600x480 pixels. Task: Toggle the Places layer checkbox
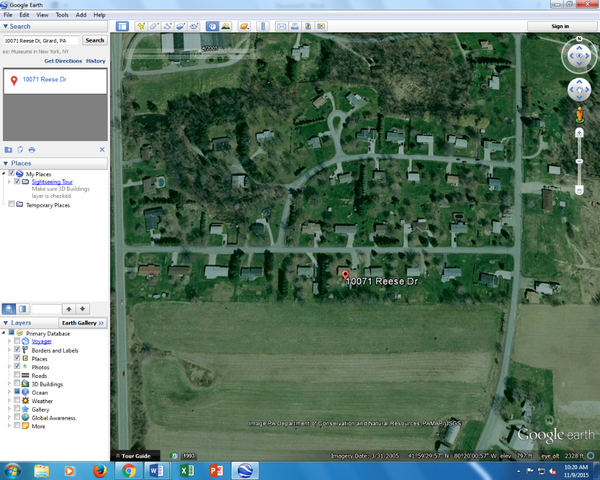tap(17, 358)
